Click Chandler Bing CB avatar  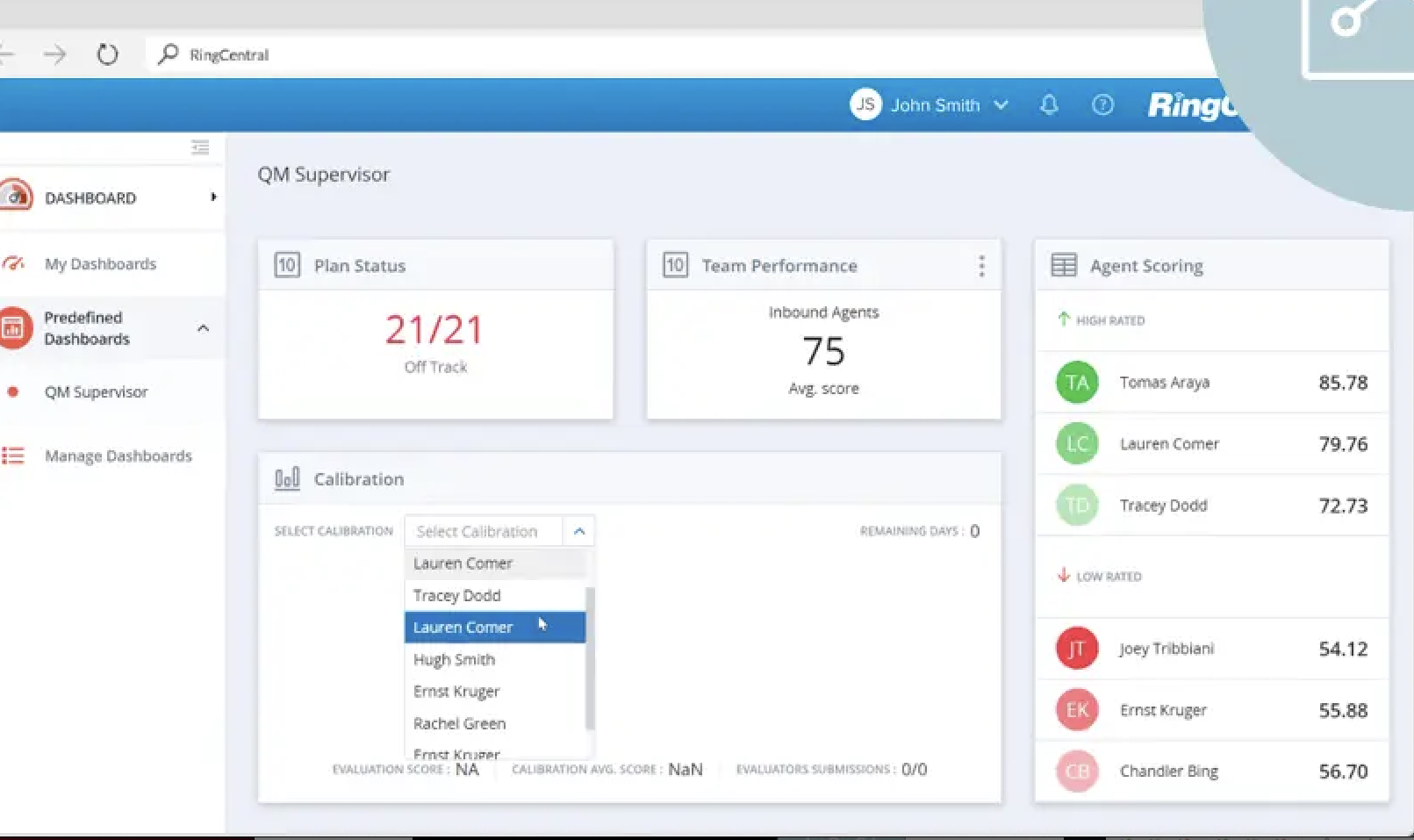(1077, 772)
